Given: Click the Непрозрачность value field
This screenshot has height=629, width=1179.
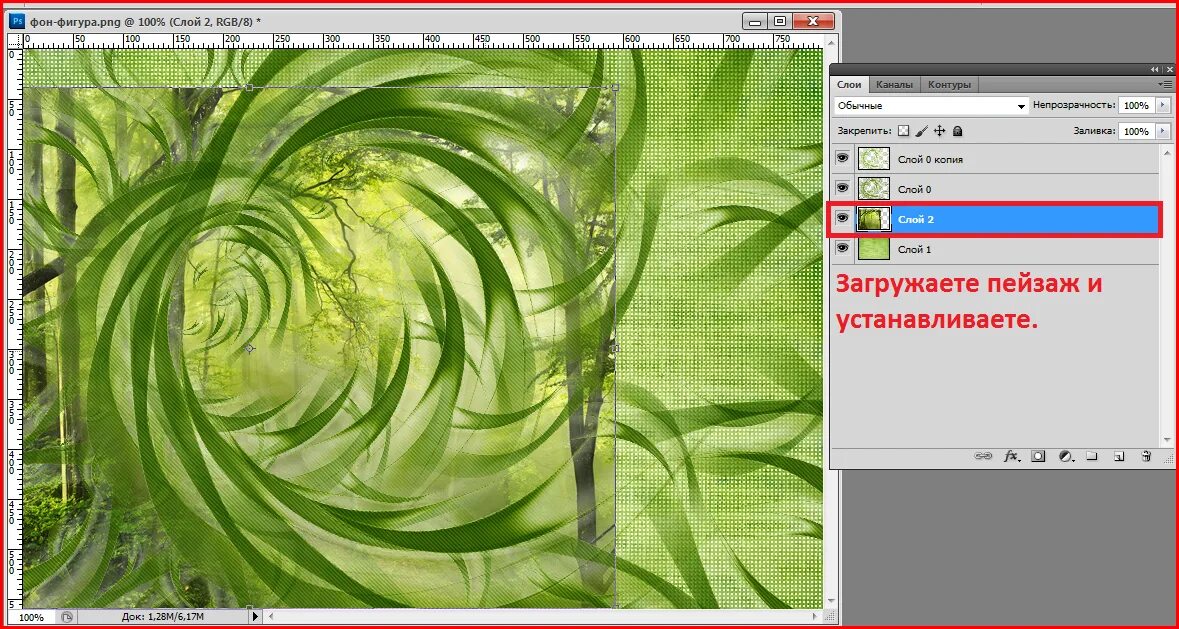Looking at the screenshot, I should pyautogui.click(x=1136, y=105).
